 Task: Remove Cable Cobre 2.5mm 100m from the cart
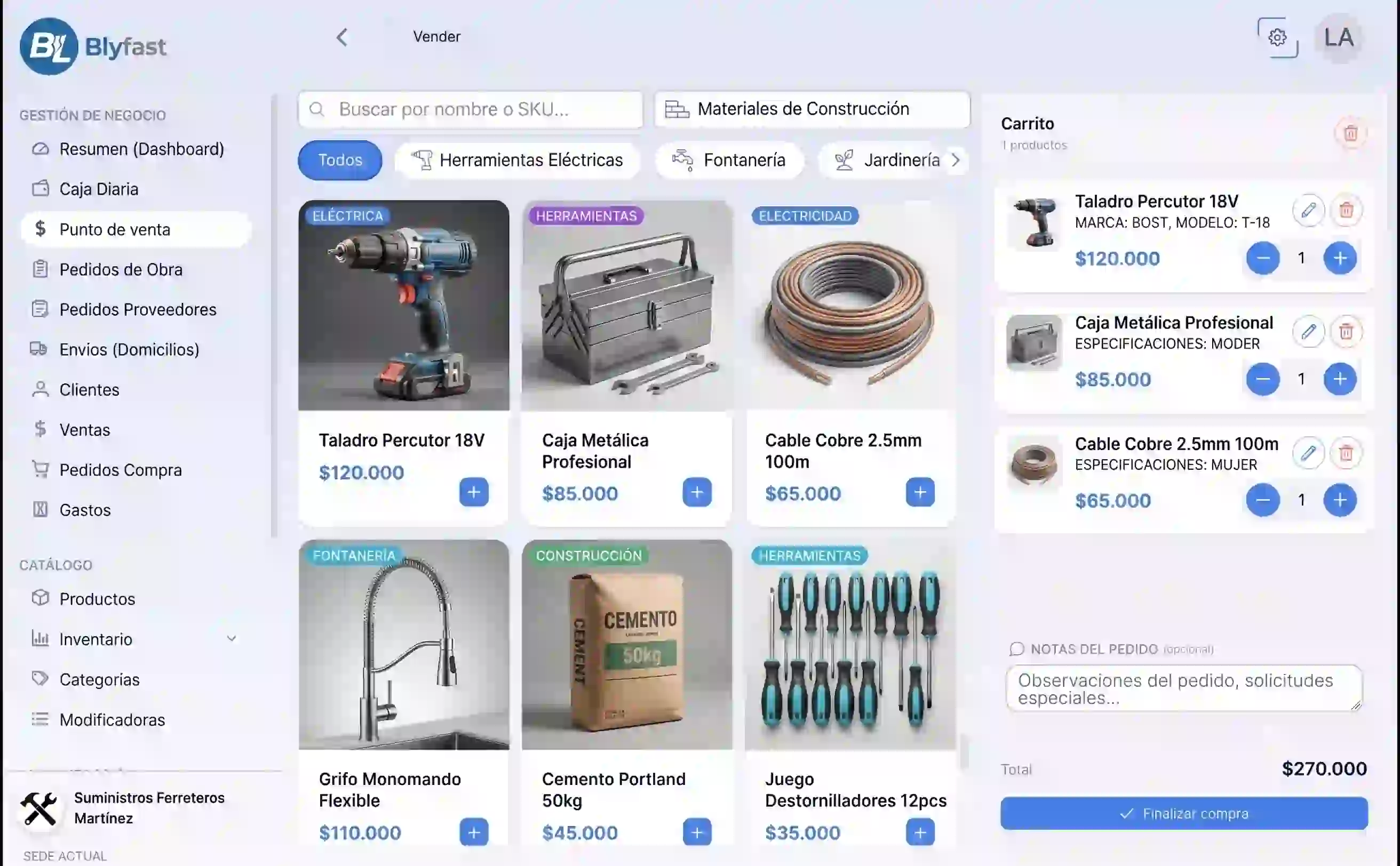point(1346,453)
